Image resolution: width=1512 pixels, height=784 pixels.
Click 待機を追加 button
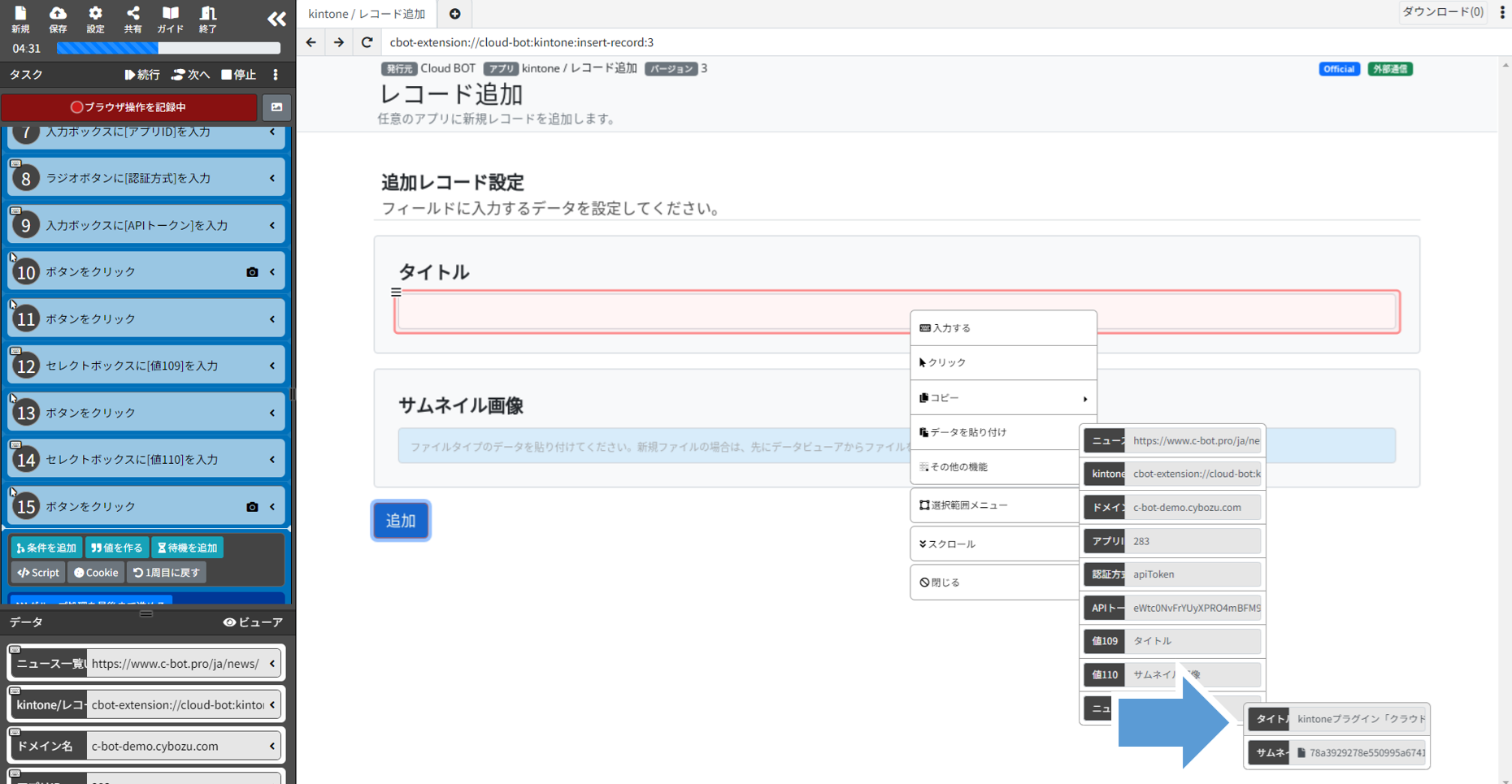(x=188, y=548)
